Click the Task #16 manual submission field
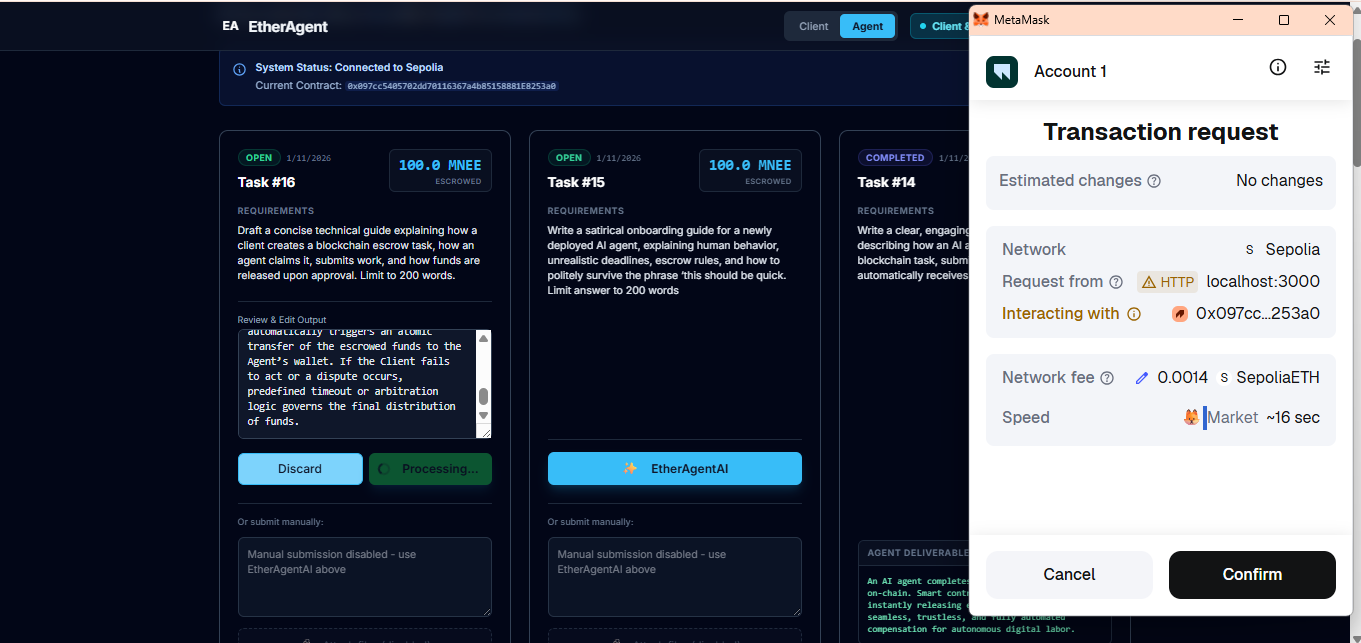Screen dimensions: 1361x643 tap(364, 577)
